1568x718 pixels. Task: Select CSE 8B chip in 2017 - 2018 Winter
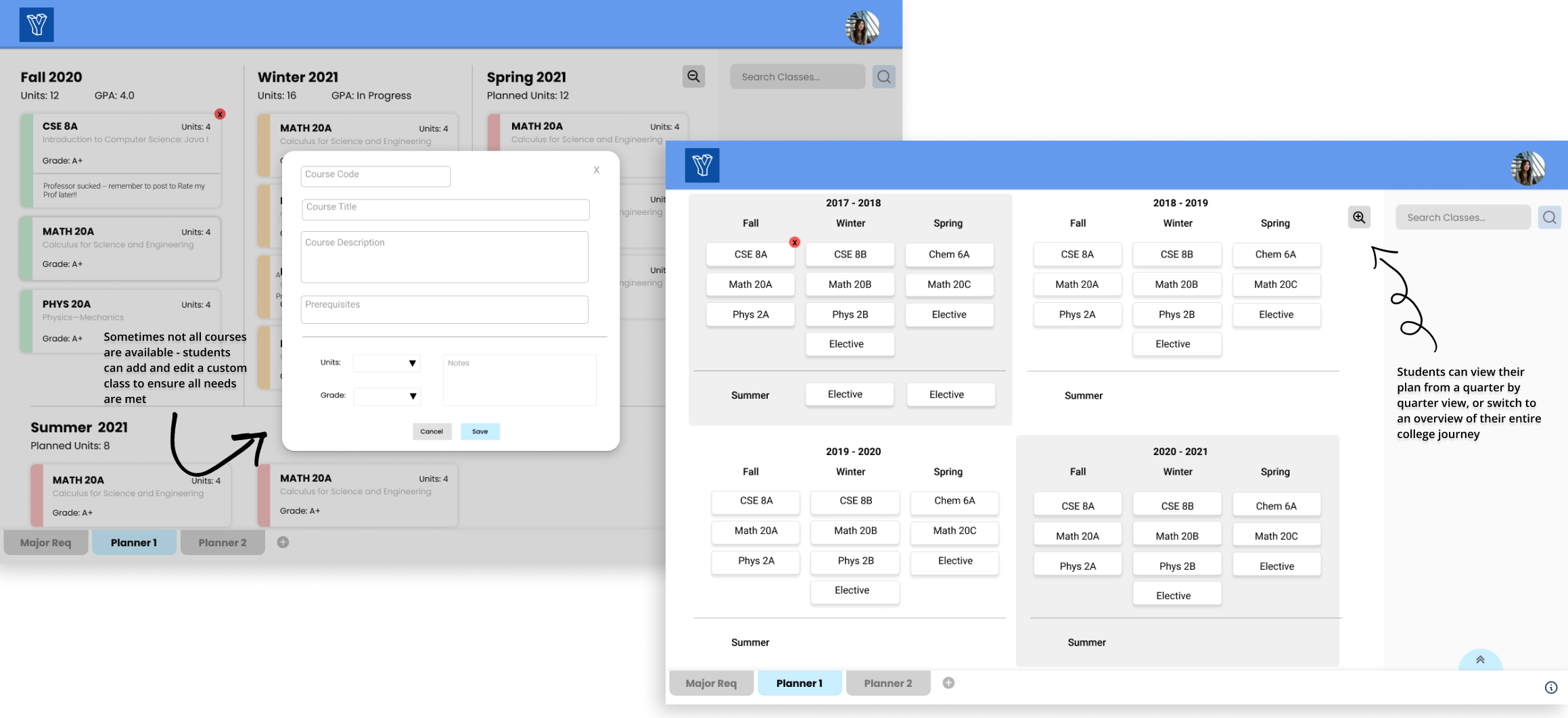point(850,254)
